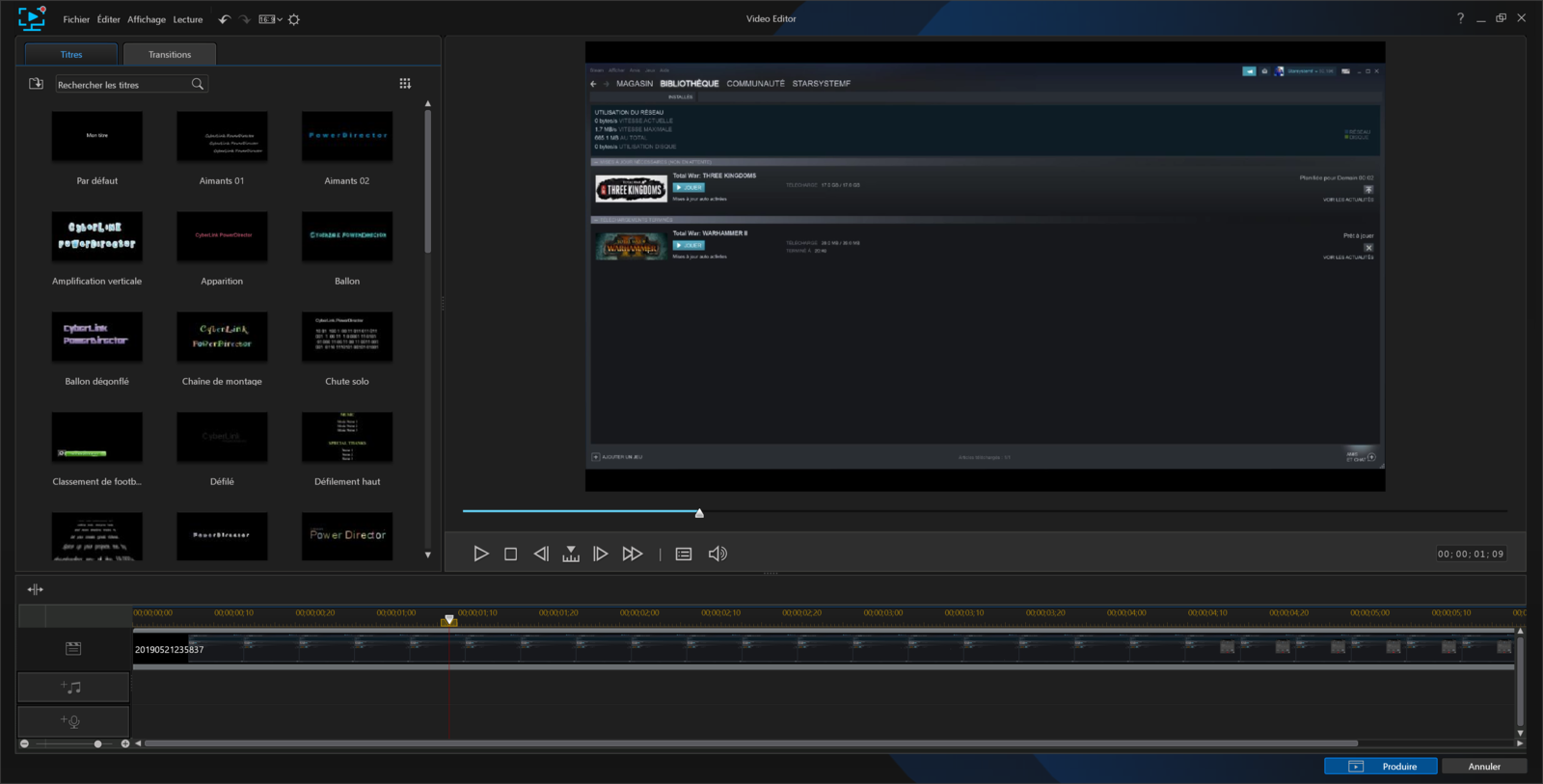Step to previous frame
This screenshot has width=1543, height=784.
(x=541, y=554)
